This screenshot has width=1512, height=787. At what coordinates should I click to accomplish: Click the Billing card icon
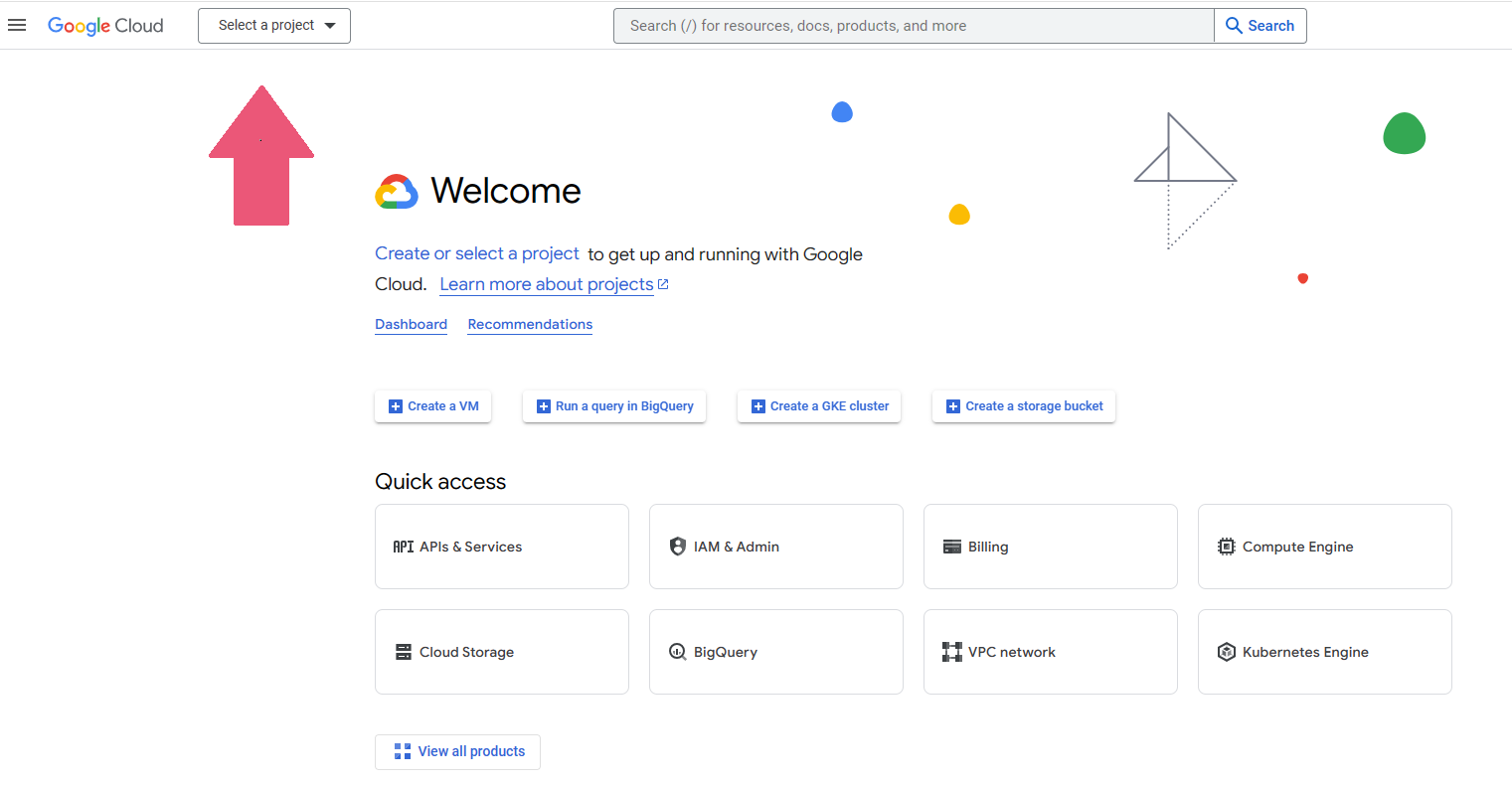coord(952,547)
